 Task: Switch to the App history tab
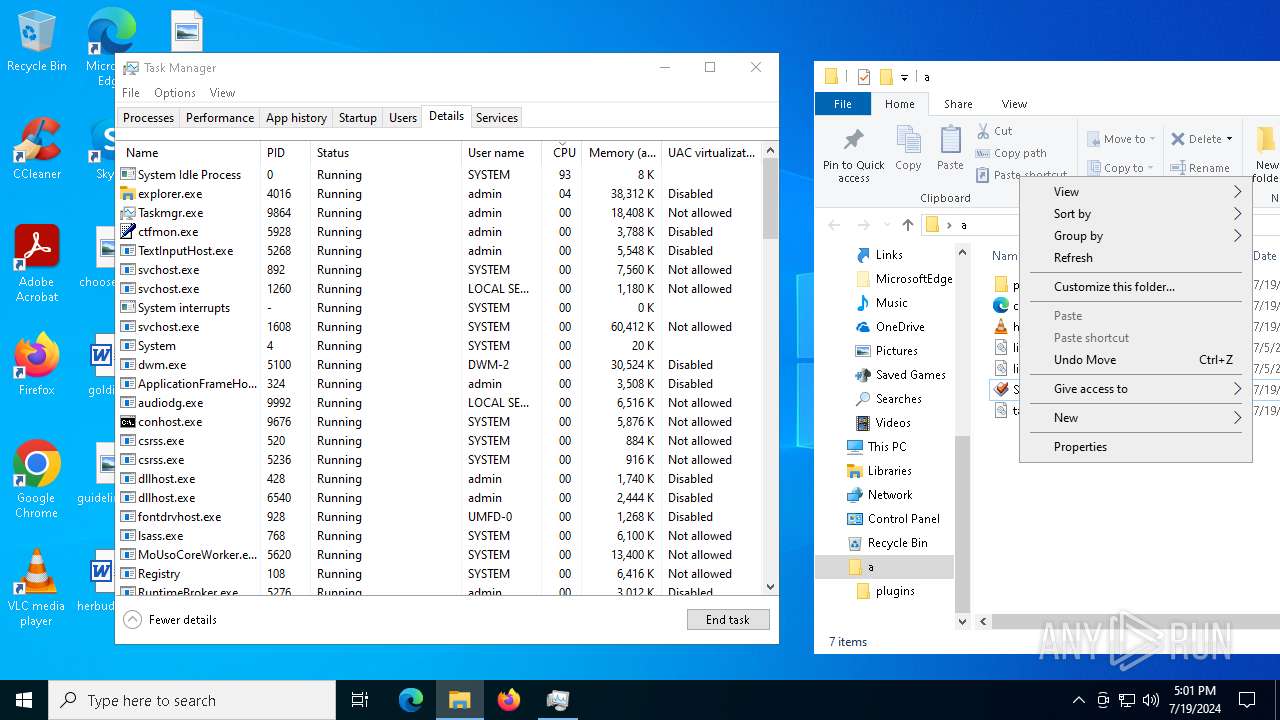[x=296, y=118]
